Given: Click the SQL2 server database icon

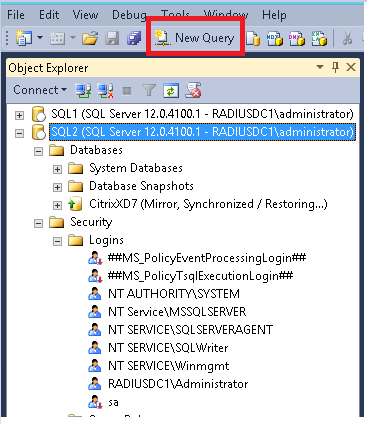Looking at the screenshot, I should 38,132.
